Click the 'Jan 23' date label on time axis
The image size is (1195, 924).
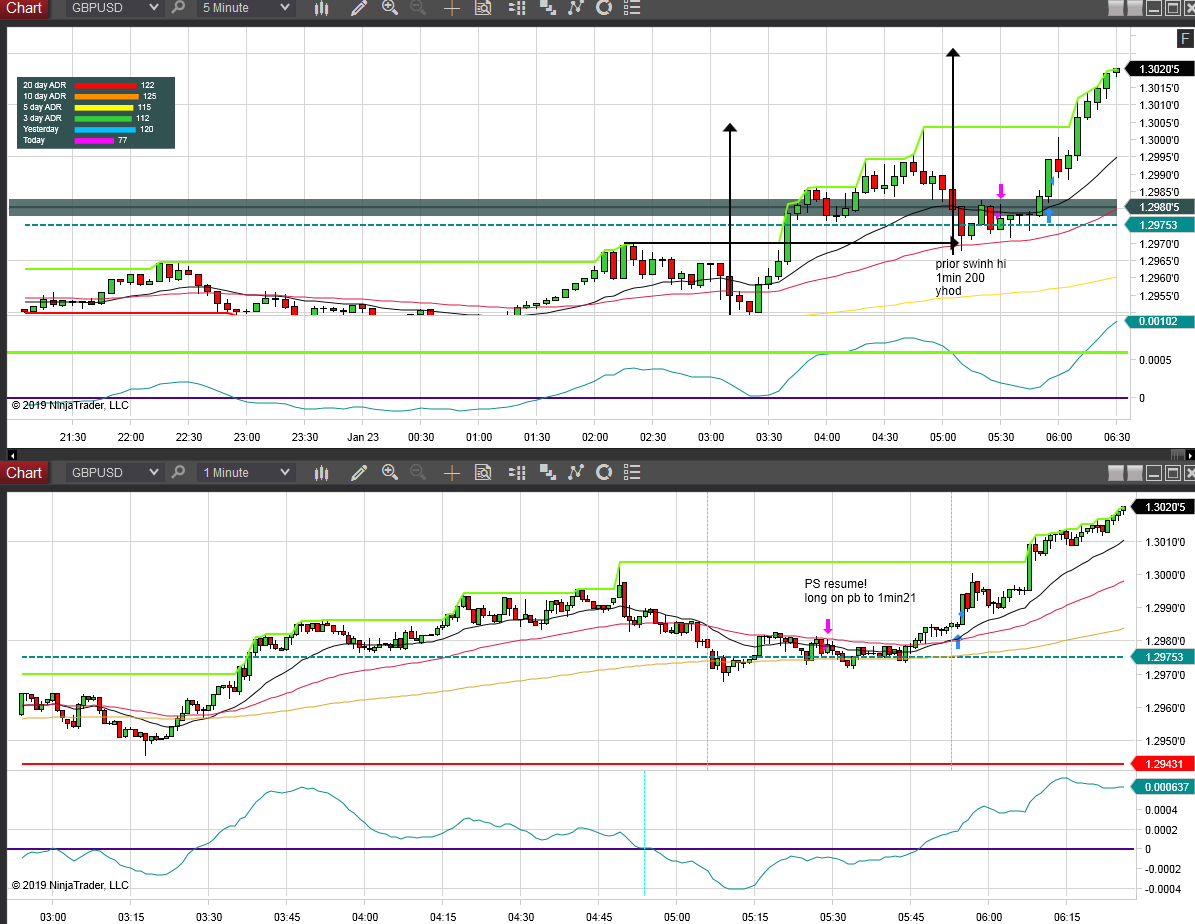point(363,437)
